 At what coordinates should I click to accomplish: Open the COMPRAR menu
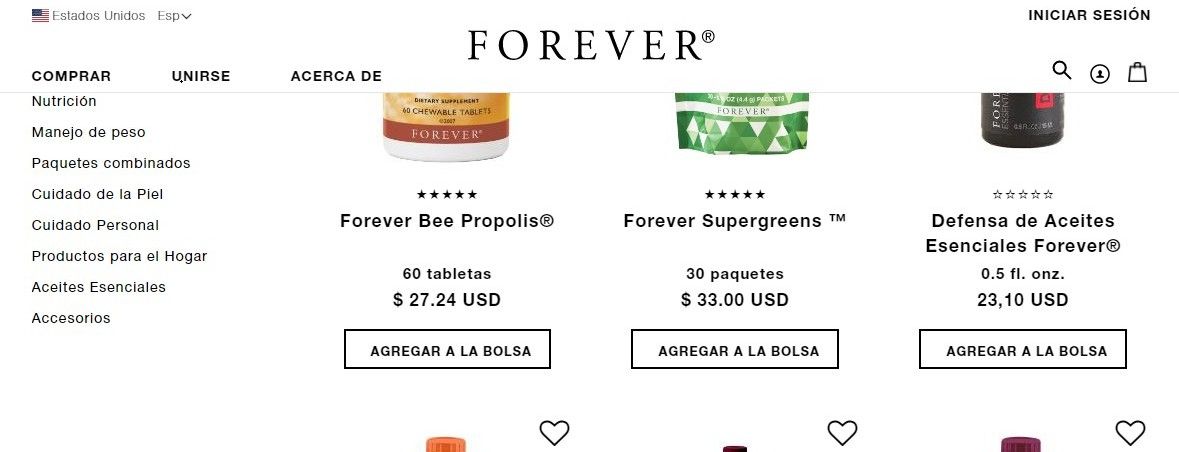pos(71,76)
